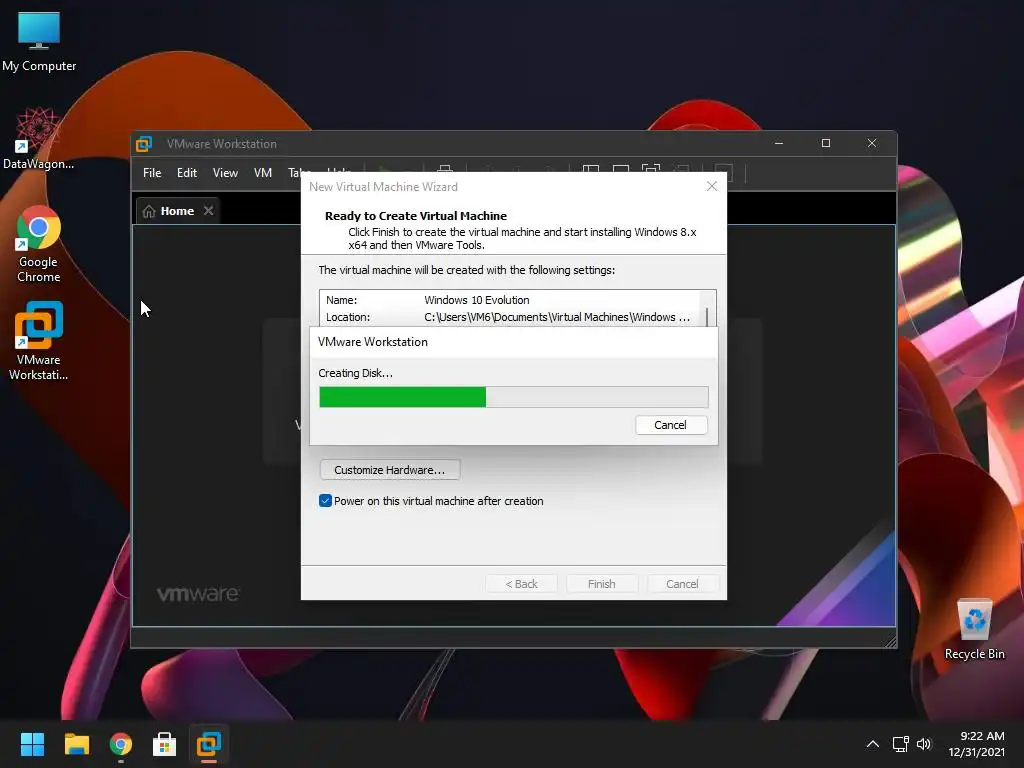Open the File menu in VMware Workstation

click(x=152, y=173)
